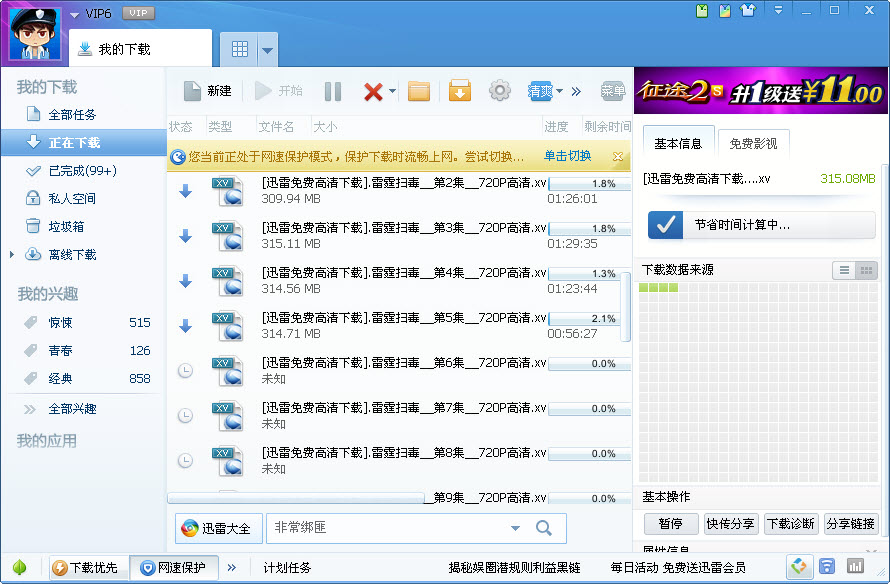
Task: Click the New task document icon
Action: click(x=192, y=91)
